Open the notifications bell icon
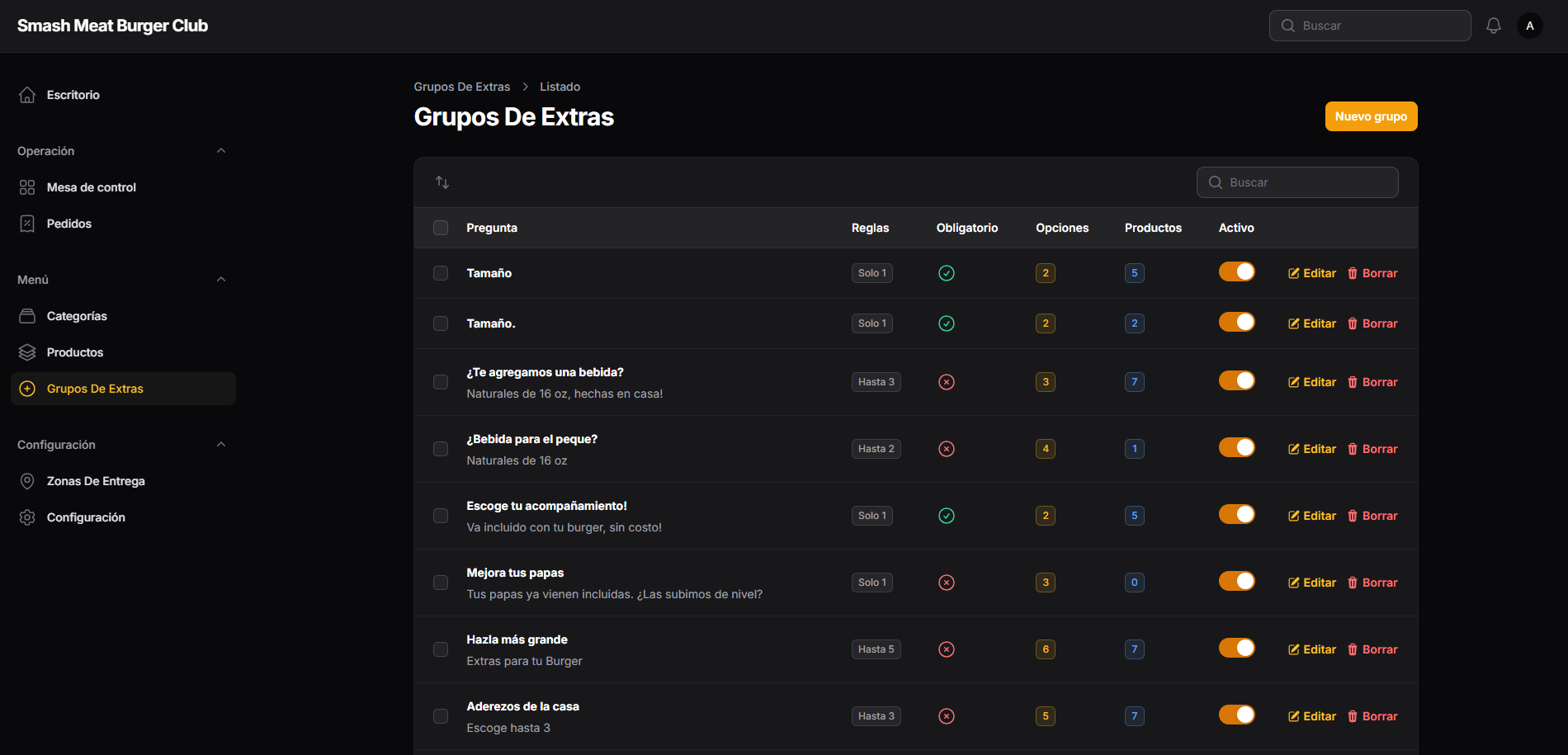1568x755 pixels. coord(1493,26)
